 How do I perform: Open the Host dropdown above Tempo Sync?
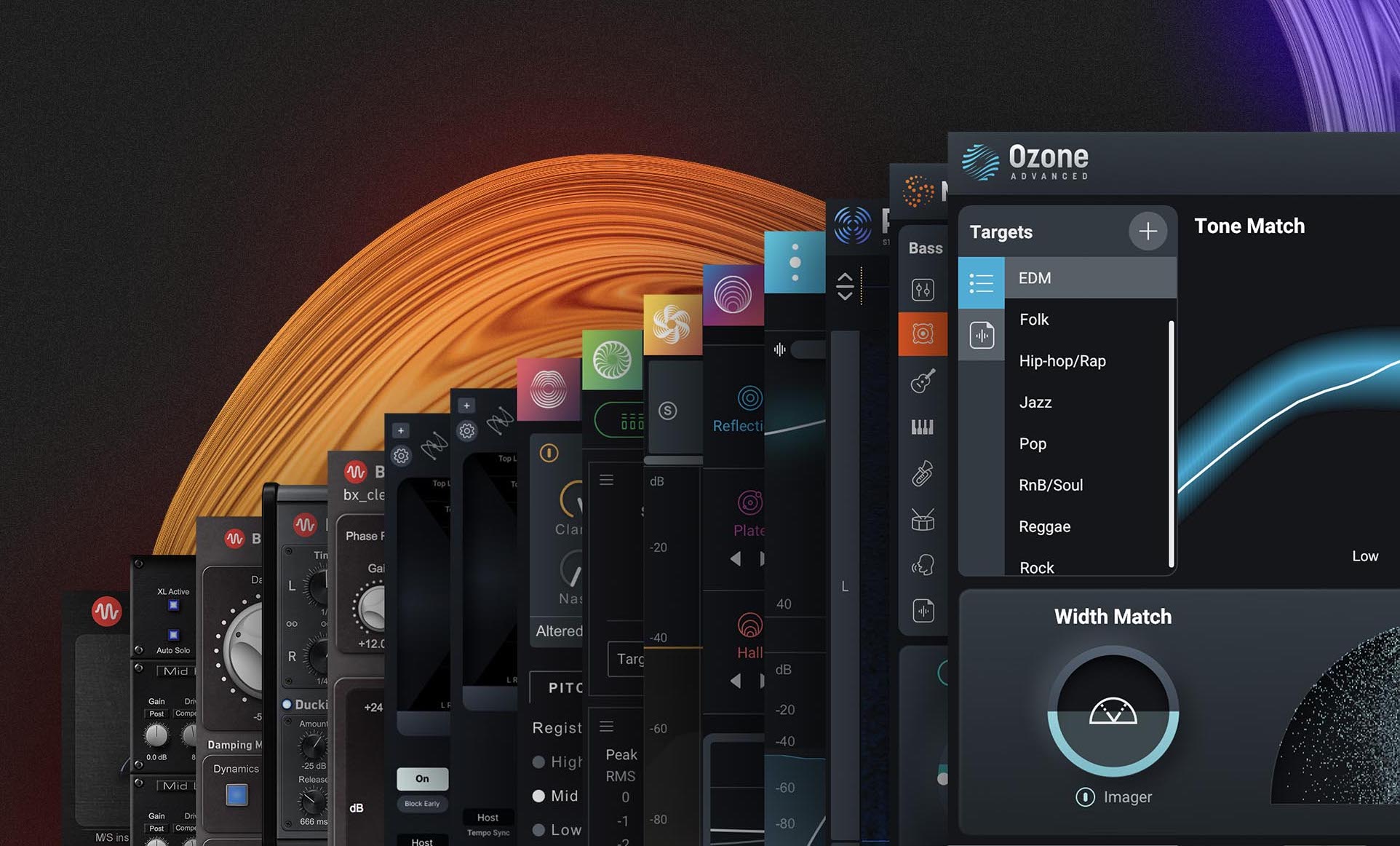(488, 817)
